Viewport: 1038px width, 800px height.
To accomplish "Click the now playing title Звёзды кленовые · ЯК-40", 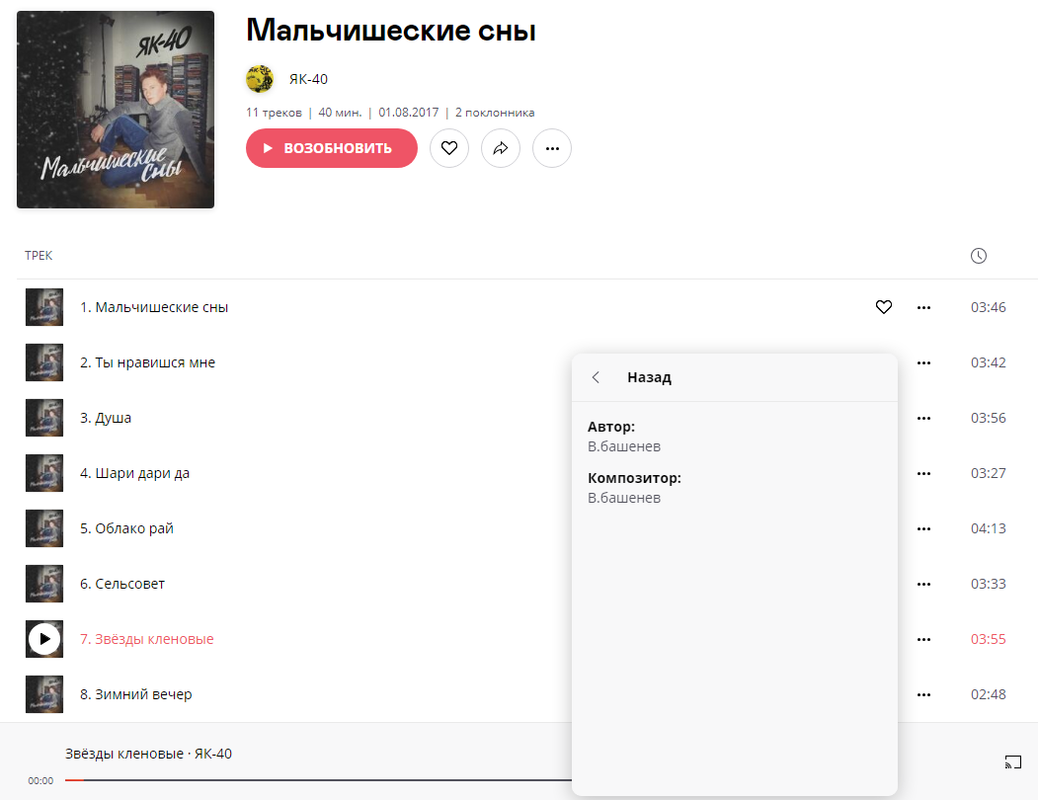I will (x=148, y=754).
